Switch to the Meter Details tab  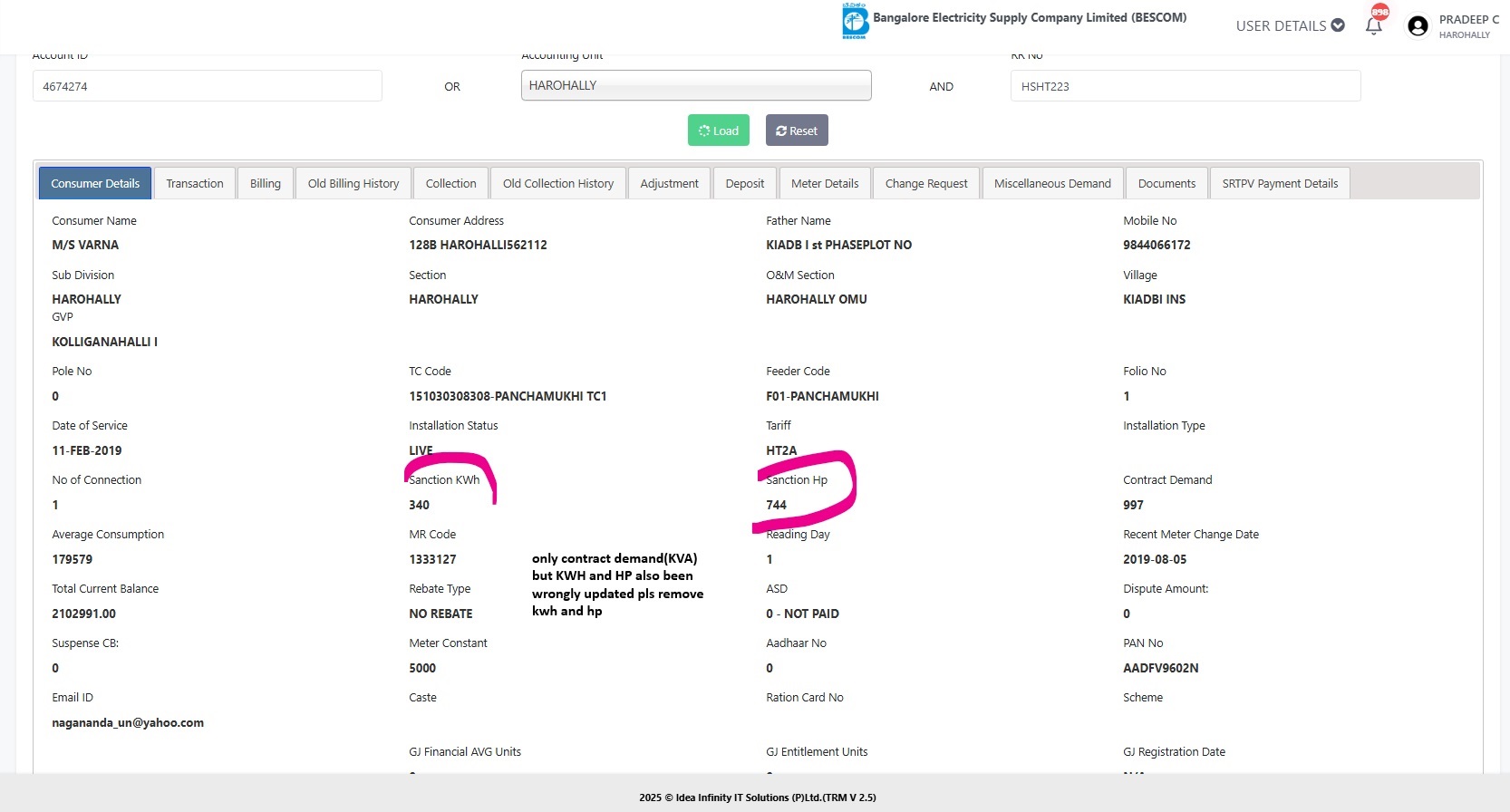[x=825, y=183]
